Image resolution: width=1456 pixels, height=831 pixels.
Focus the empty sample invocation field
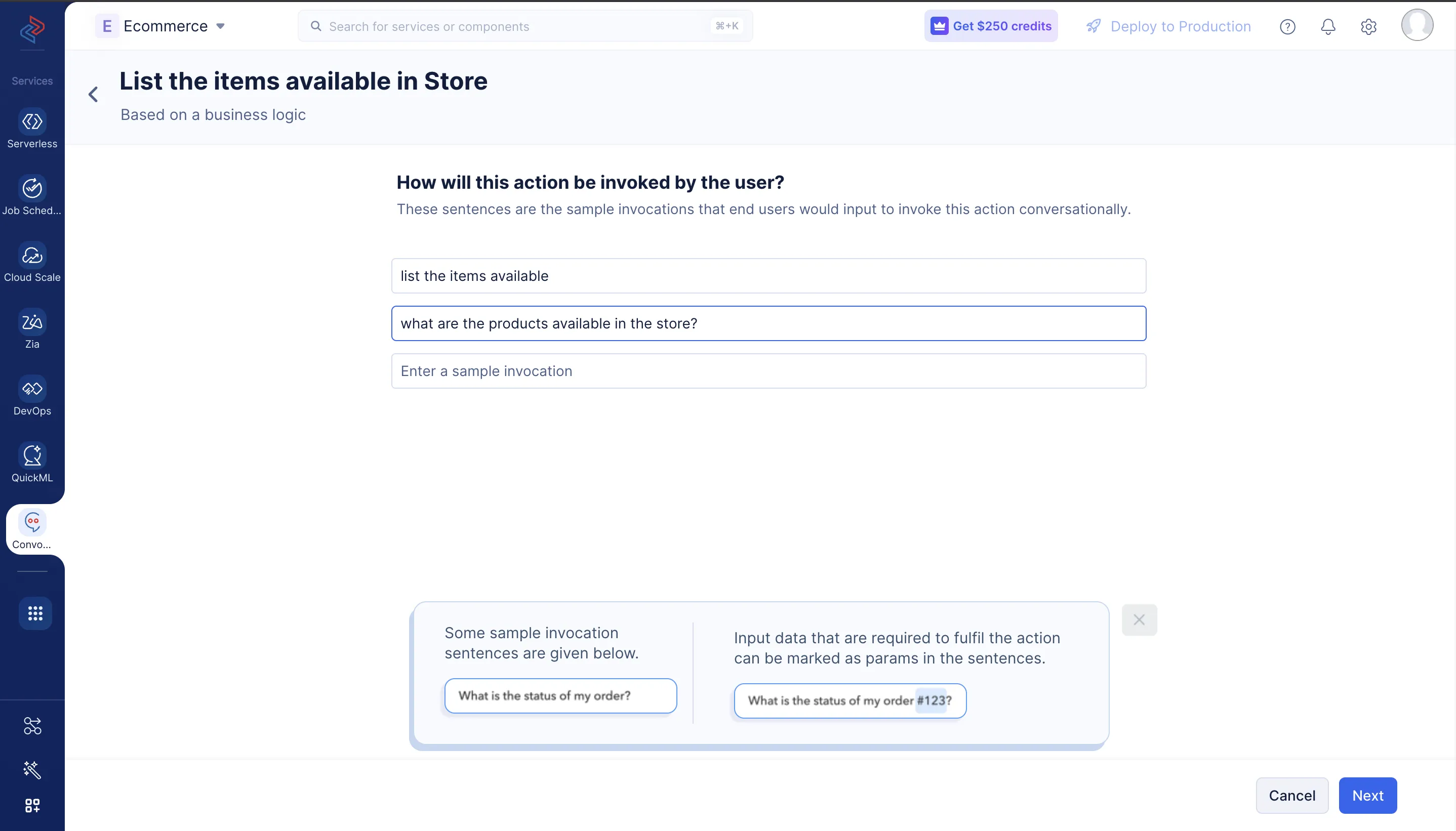(768, 371)
